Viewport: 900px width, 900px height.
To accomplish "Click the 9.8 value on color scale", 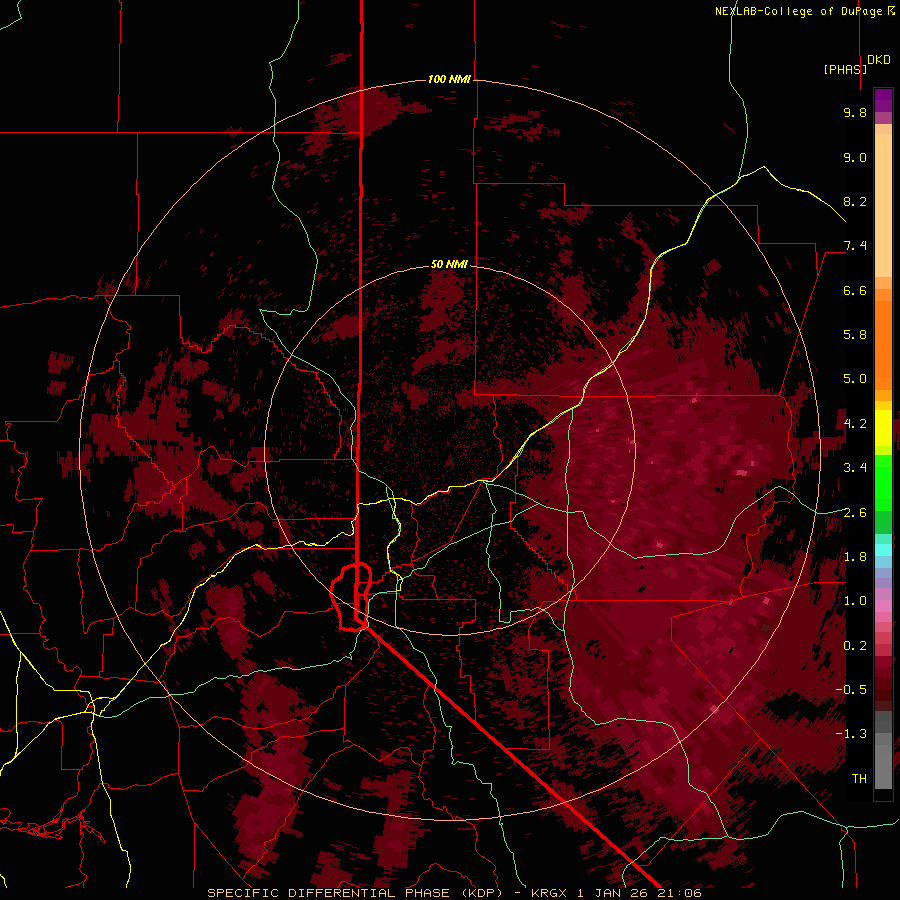I will tap(855, 112).
